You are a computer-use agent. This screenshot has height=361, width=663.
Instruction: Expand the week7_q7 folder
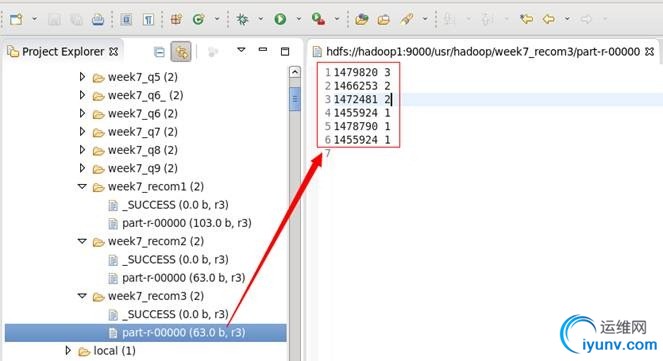pyautogui.click(x=82, y=131)
